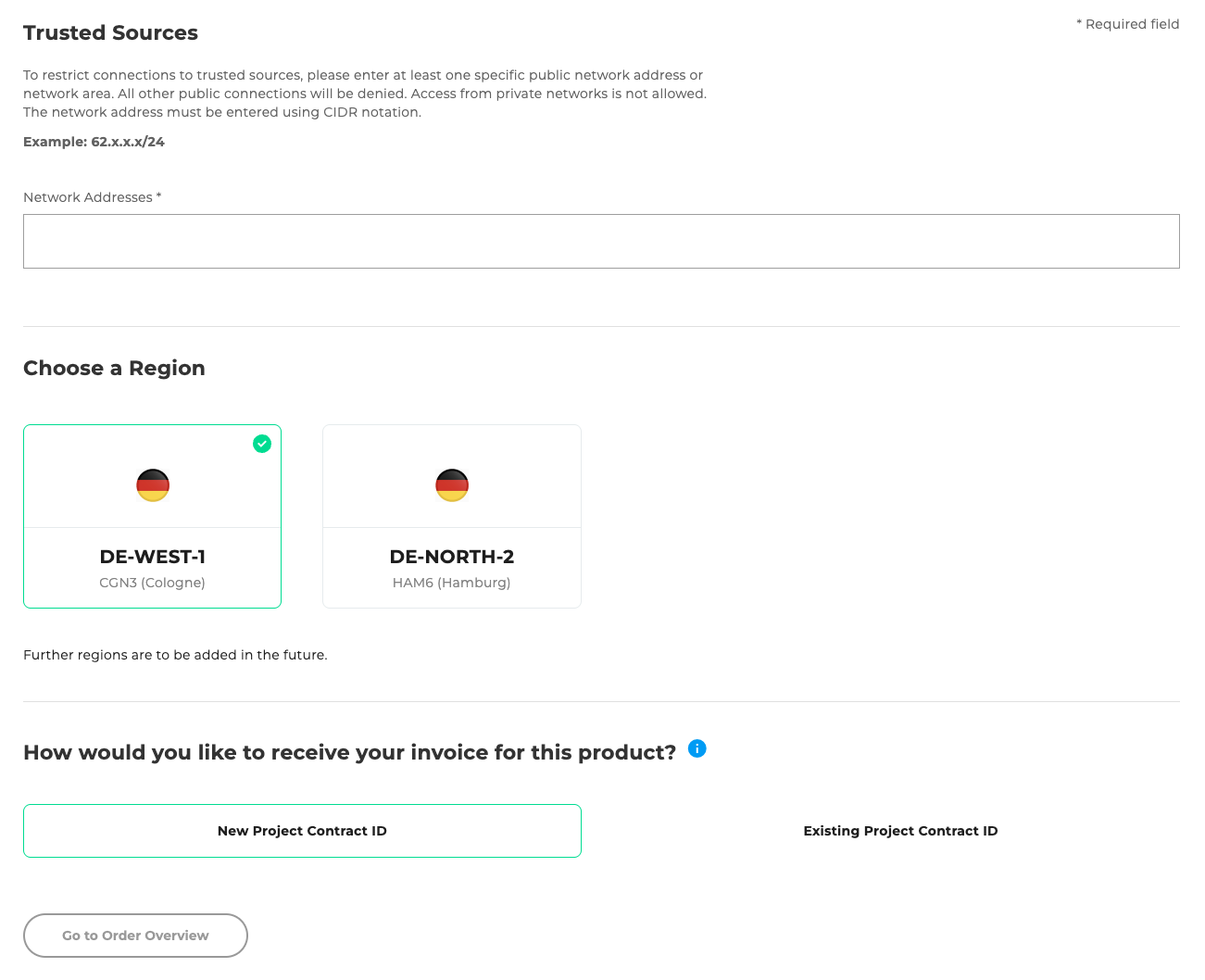Click the Example 62.x.x.x/24 text

pos(94,141)
